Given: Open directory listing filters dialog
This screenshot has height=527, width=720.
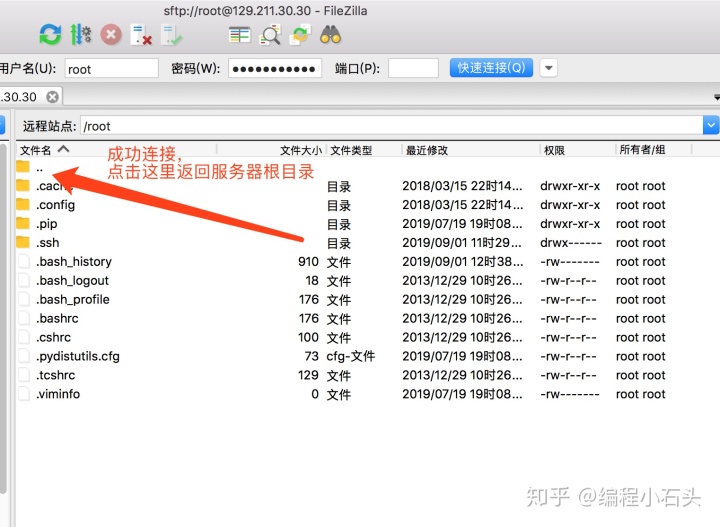Looking at the screenshot, I should 240,35.
